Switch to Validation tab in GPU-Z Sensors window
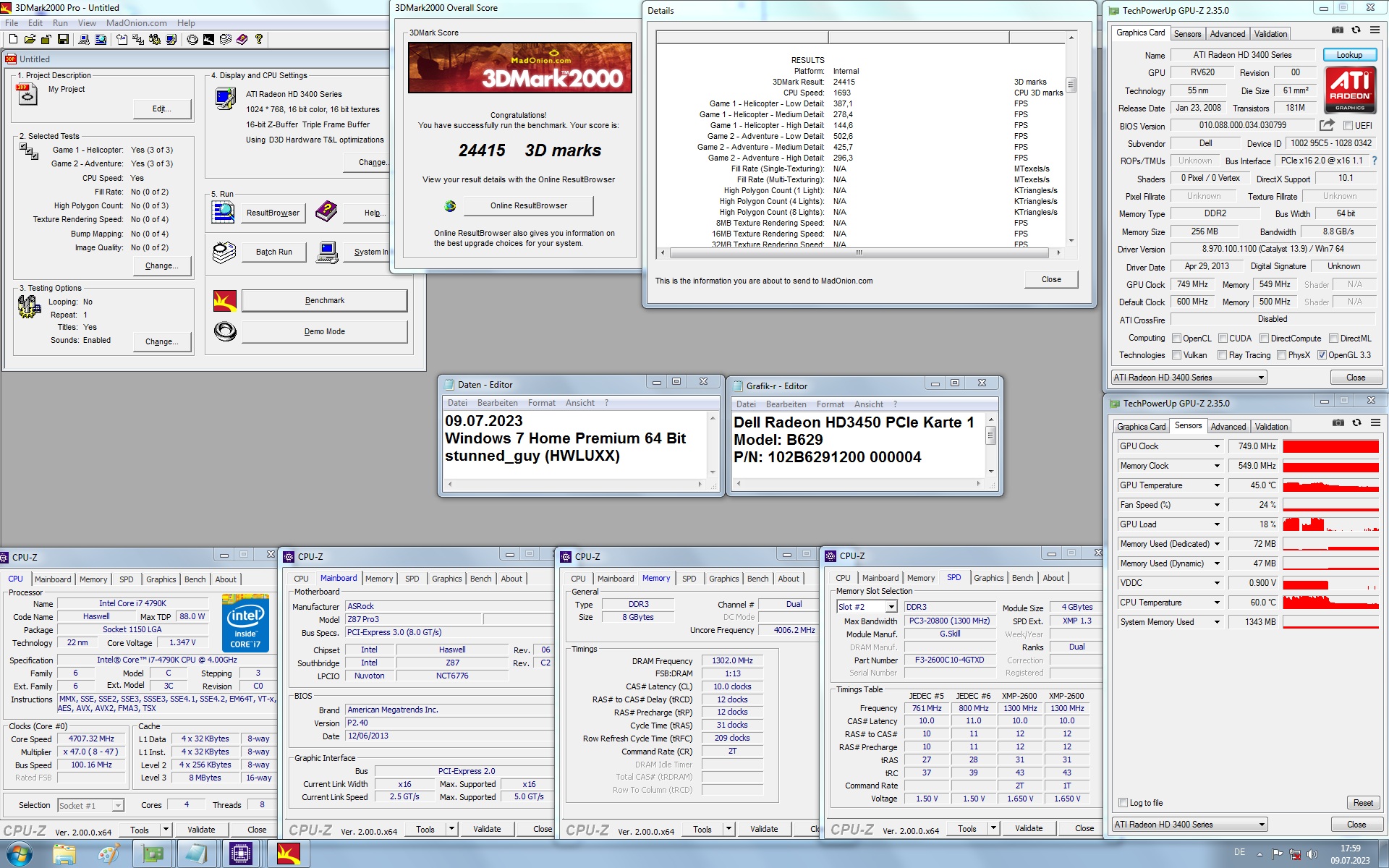This screenshot has width=1389, height=868. 1271,427
